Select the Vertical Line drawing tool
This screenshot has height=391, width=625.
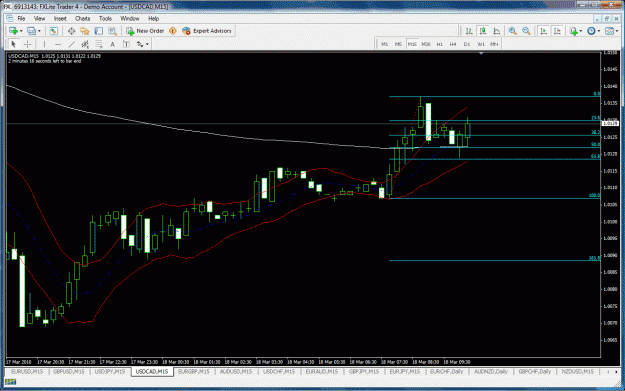[44, 44]
